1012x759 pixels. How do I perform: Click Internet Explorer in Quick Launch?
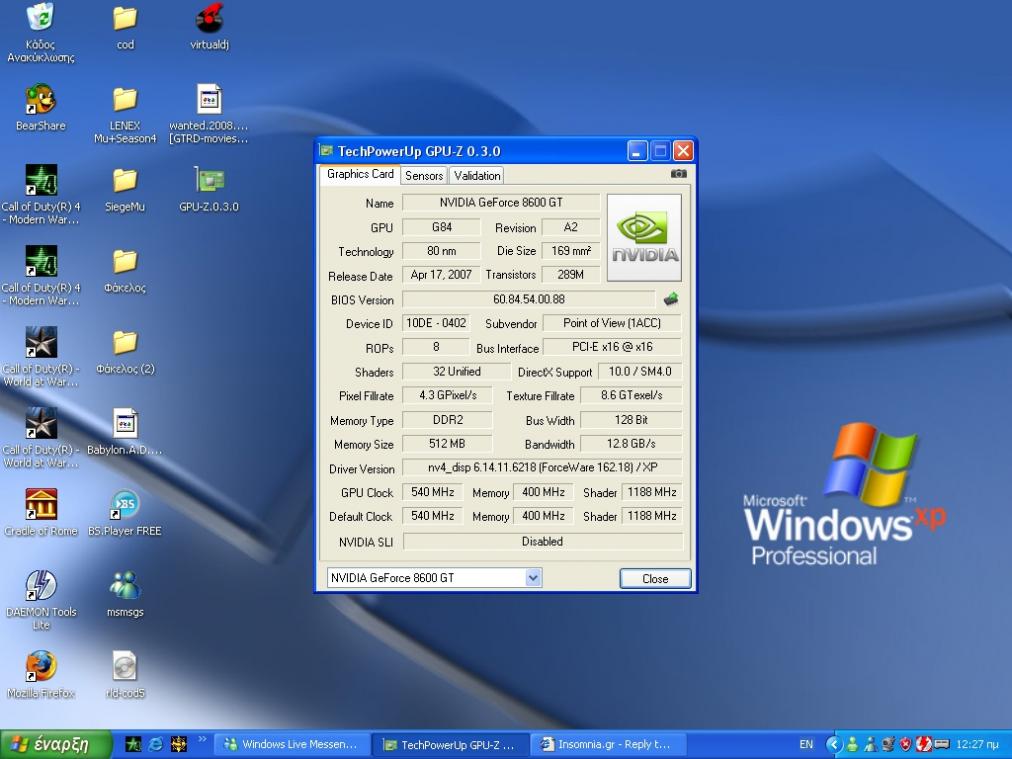[156, 744]
